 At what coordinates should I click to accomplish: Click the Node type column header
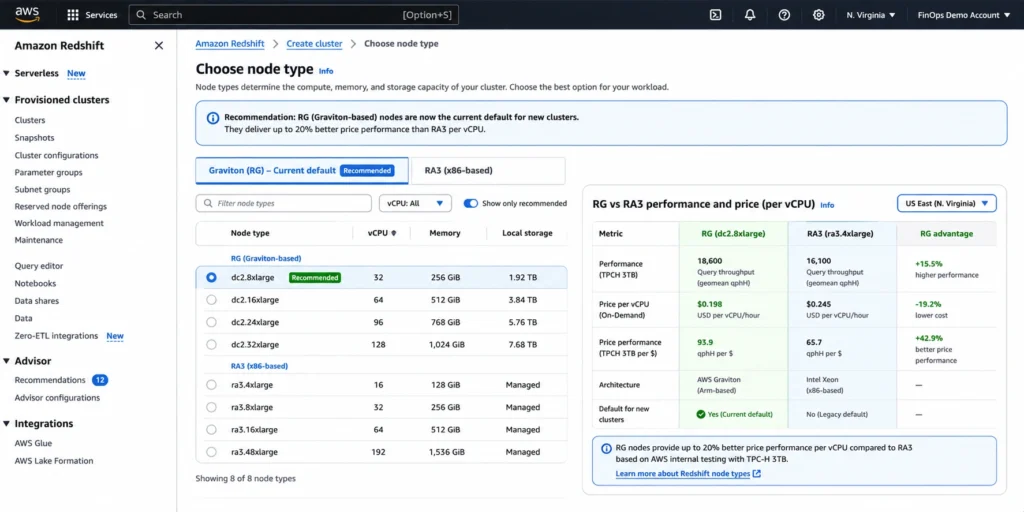pyautogui.click(x=249, y=233)
